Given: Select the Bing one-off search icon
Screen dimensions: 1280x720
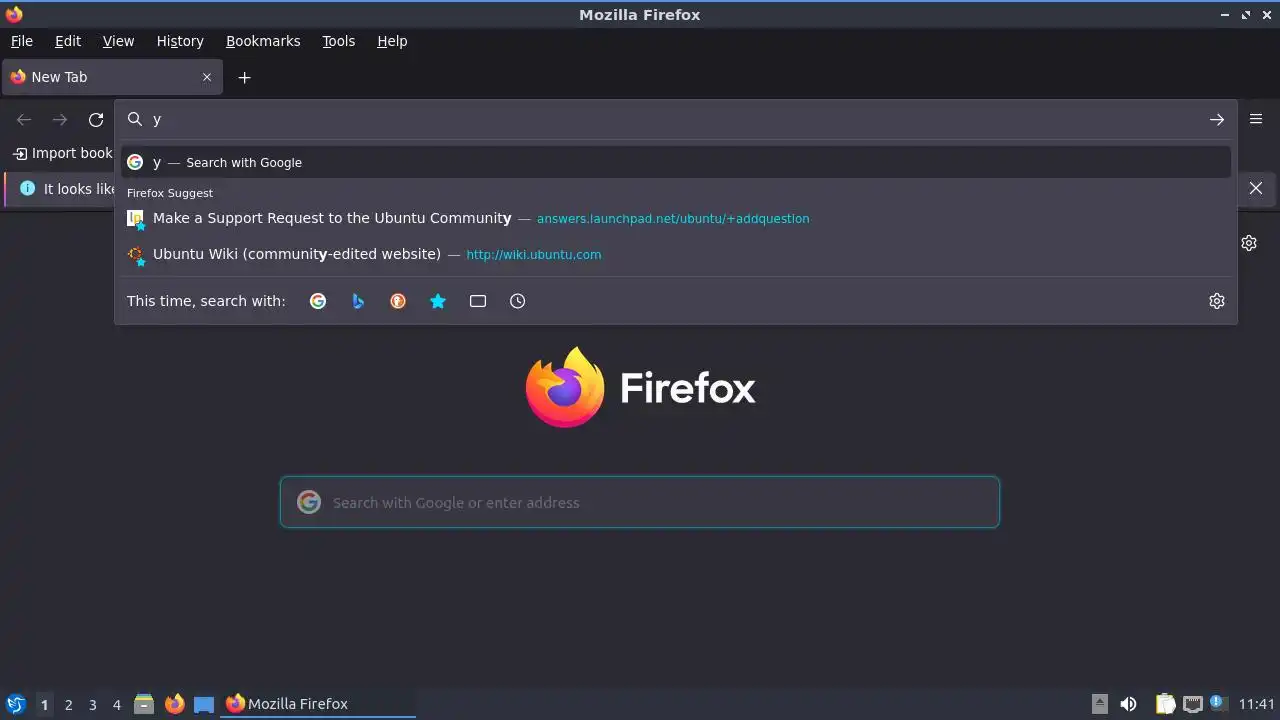Looking at the screenshot, I should click(x=358, y=301).
